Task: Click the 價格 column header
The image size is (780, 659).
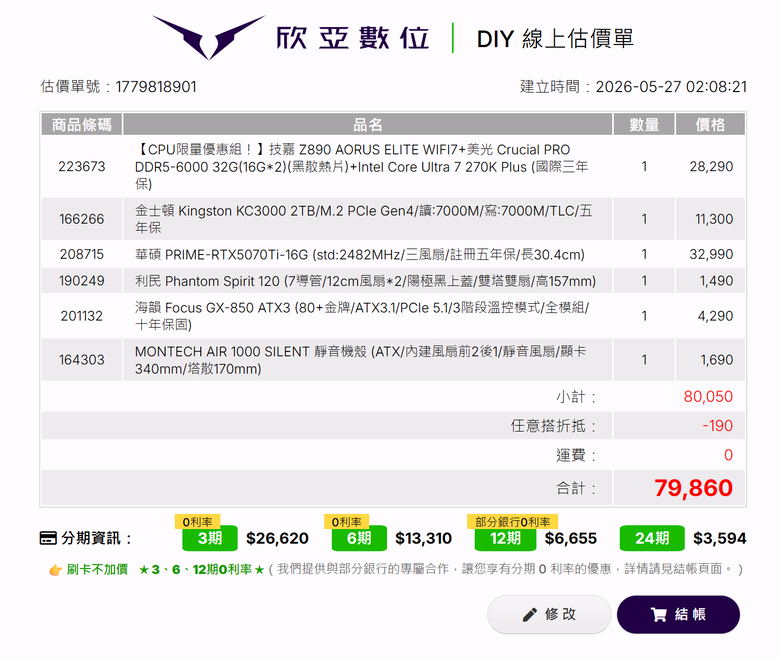Action: pyautogui.click(x=710, y=124)
